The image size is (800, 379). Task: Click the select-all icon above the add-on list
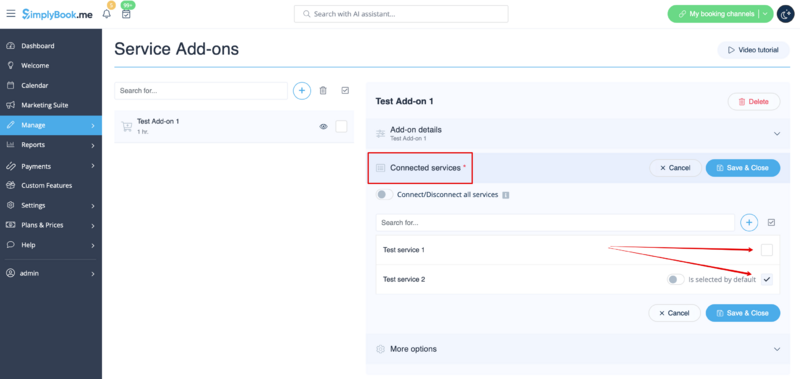coord(345,90)
